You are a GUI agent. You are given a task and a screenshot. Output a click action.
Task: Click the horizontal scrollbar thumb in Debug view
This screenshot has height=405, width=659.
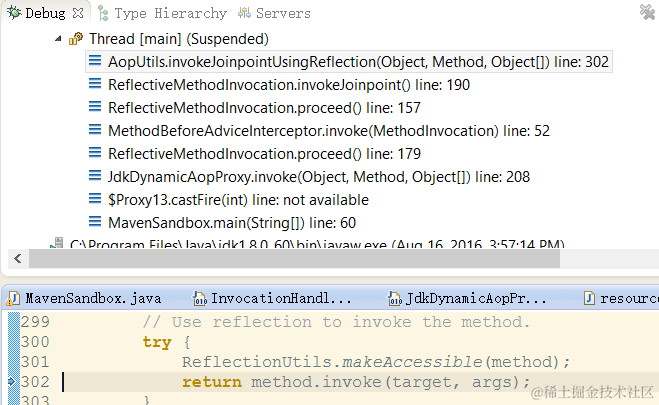click(294, 259)
